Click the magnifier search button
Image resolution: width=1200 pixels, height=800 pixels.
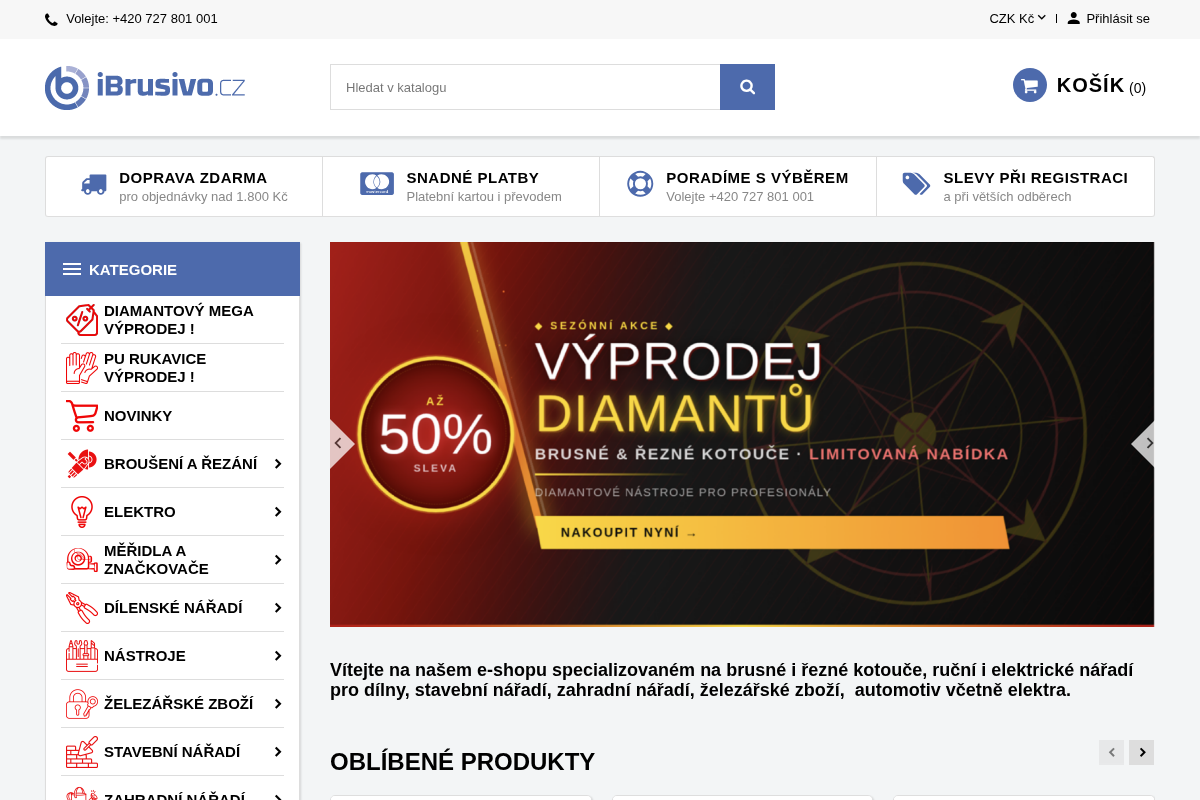click(747, 87)
